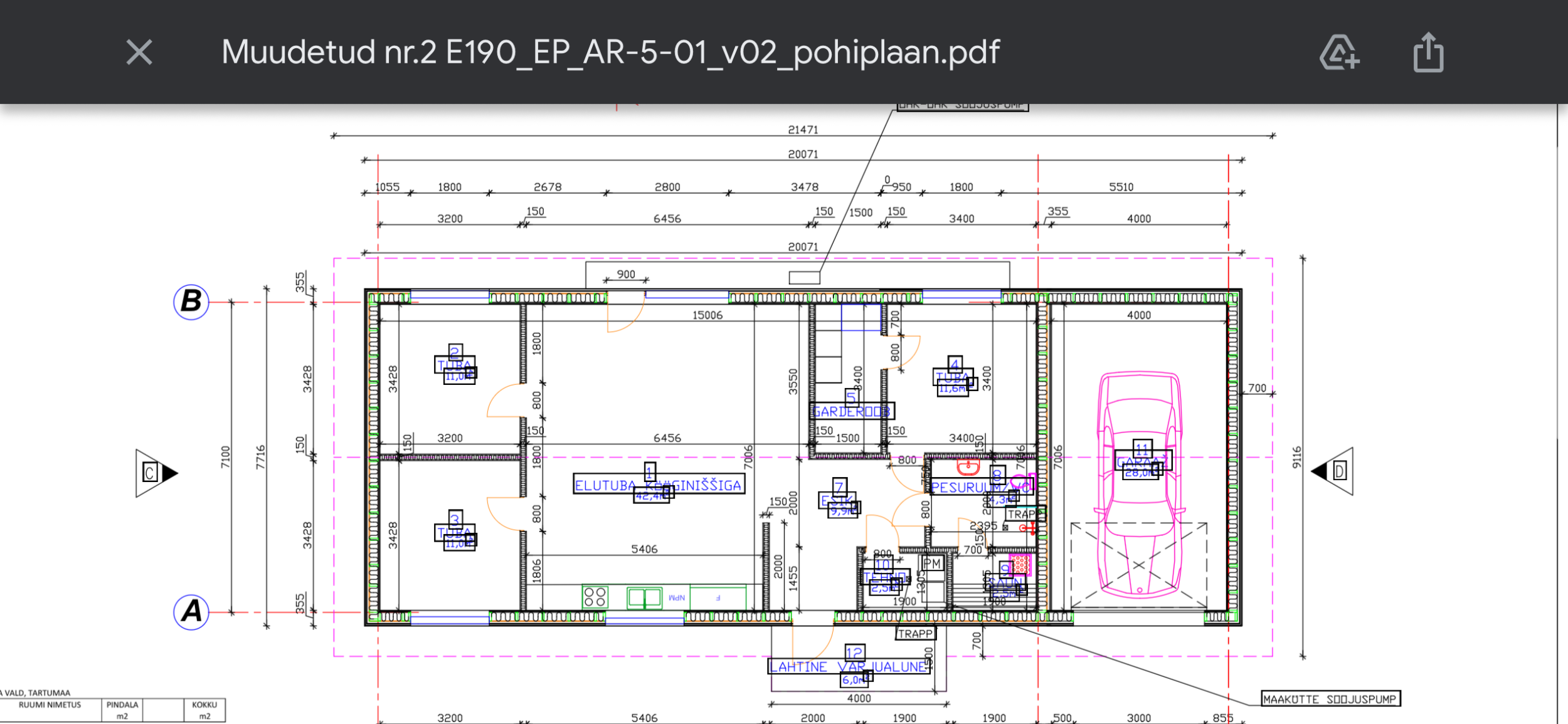The width and height of the screenshot is (1568, 724).
Task: Click the PDF file name title
Action: [610, 52]
